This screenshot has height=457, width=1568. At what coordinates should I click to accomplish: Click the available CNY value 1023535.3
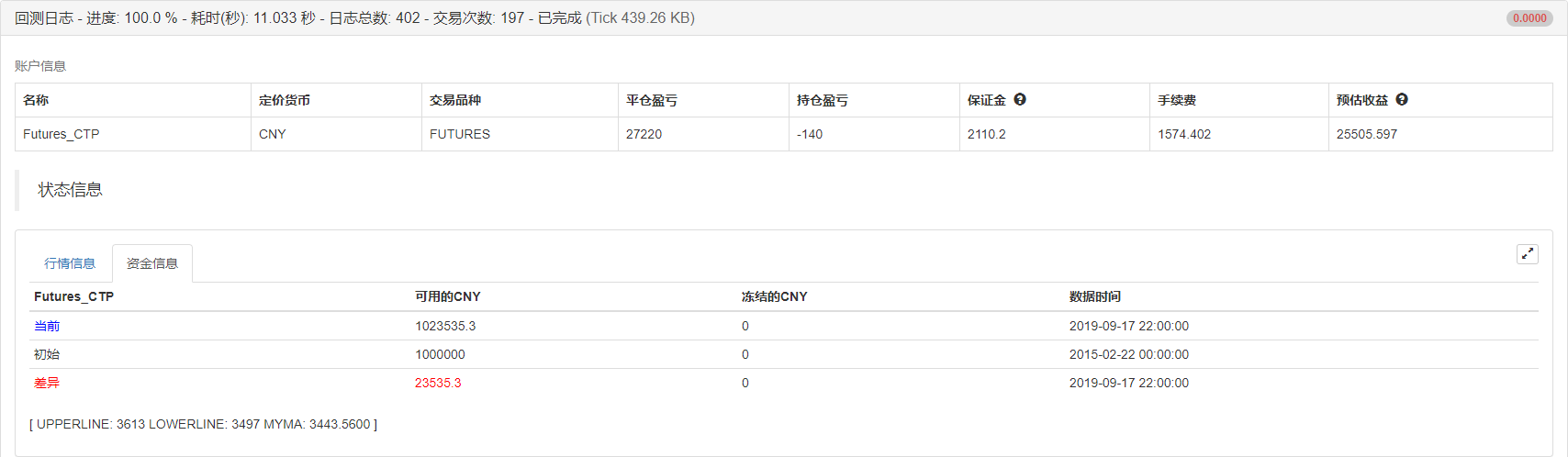pos(445,326)
